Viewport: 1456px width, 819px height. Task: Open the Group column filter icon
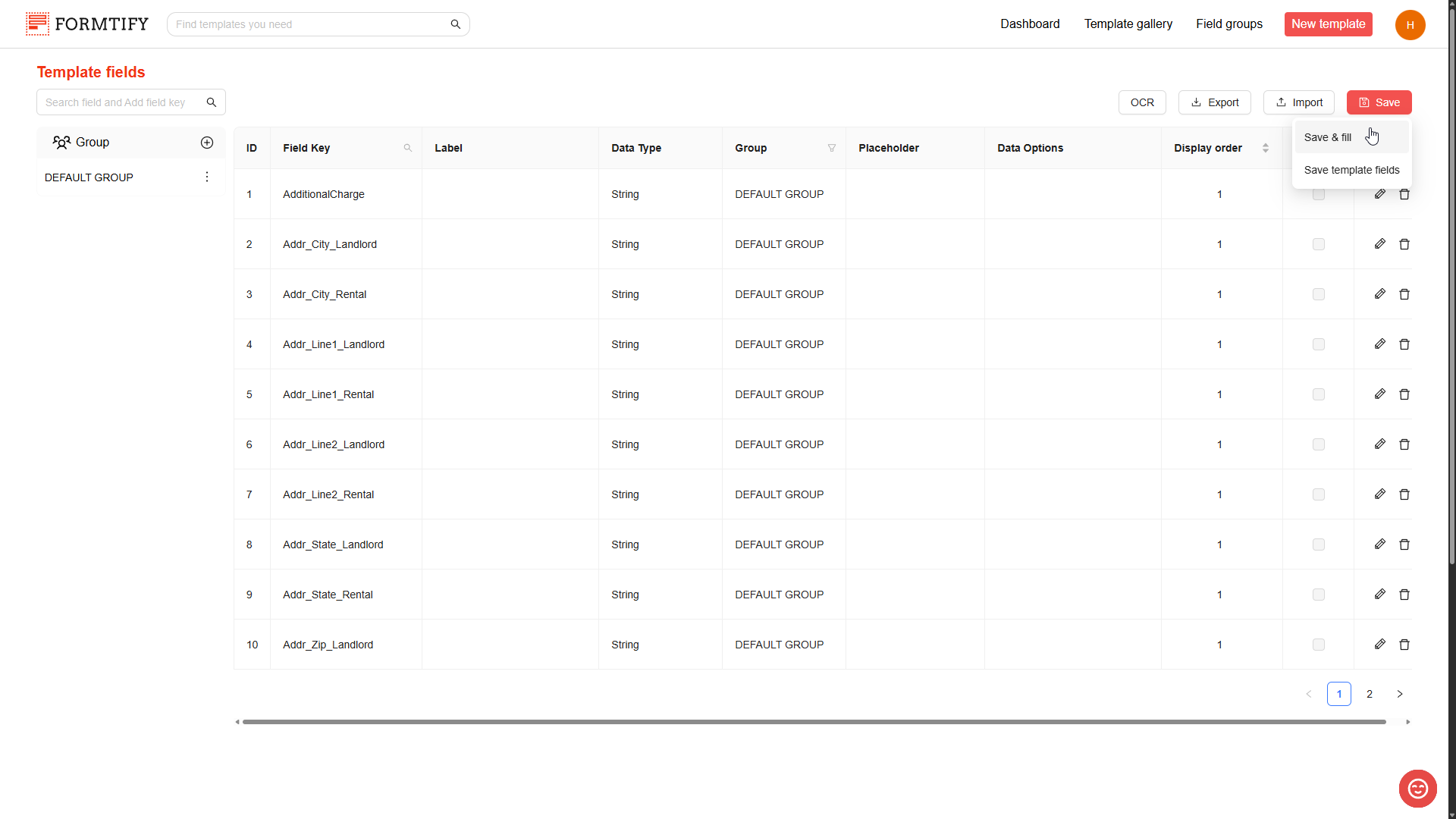pyautogui.click(x=832, y=148)
